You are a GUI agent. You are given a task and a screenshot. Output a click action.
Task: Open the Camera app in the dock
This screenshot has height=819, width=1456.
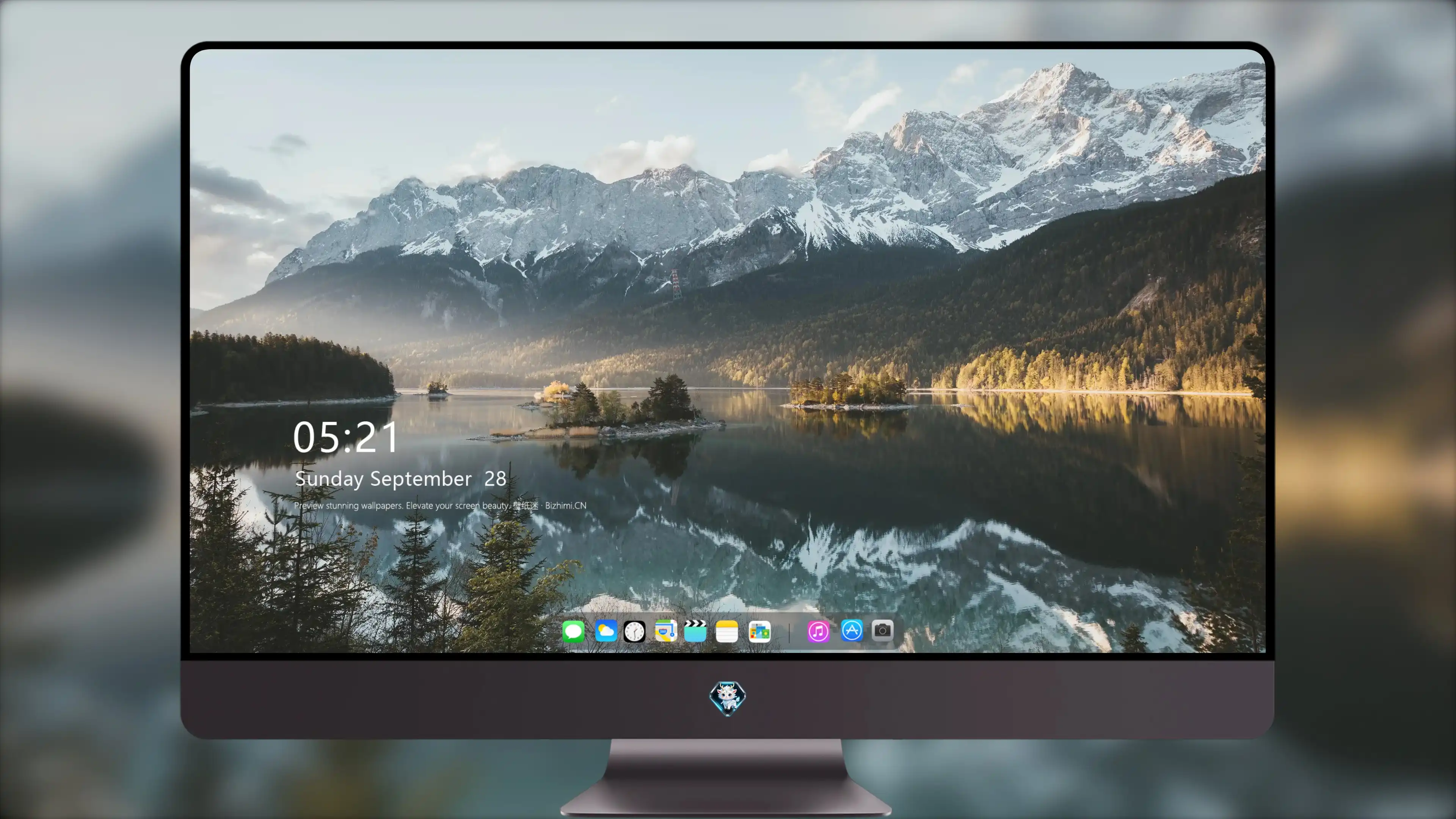pos(882,630)
